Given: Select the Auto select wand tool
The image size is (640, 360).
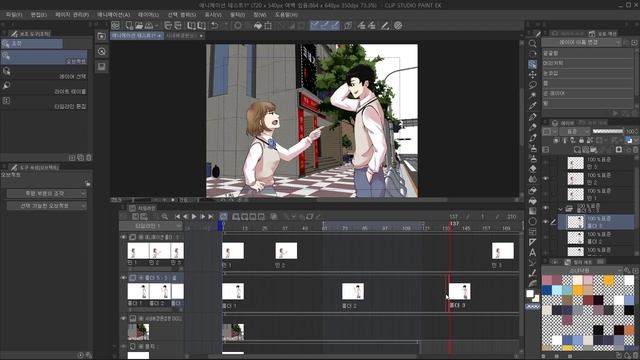Looking at the screenshot, I should click(533, 96).
